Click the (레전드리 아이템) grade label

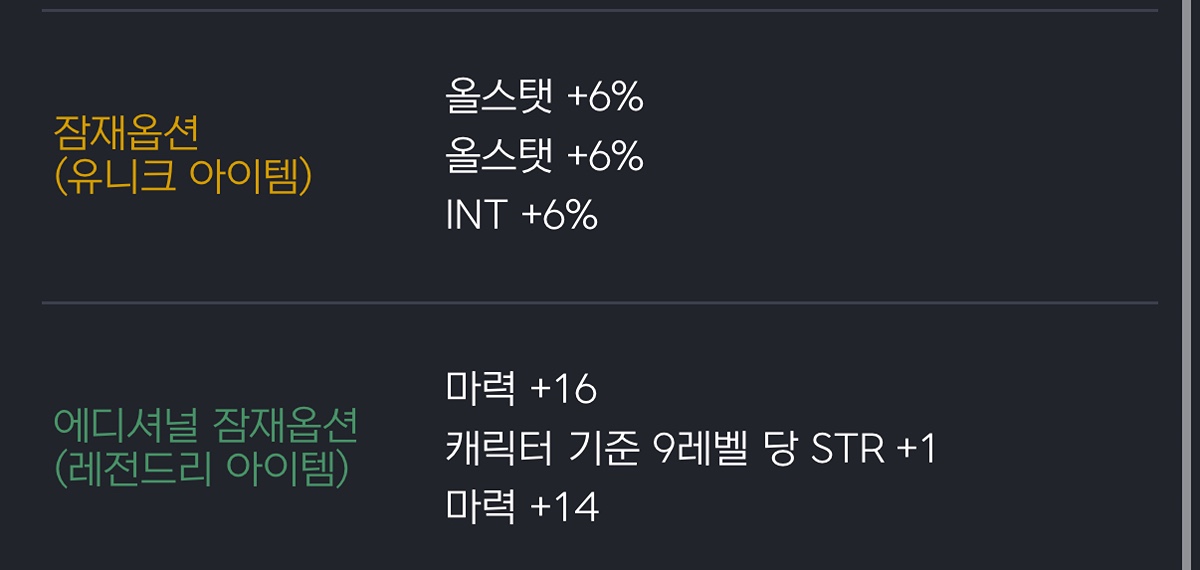[201, 470]
